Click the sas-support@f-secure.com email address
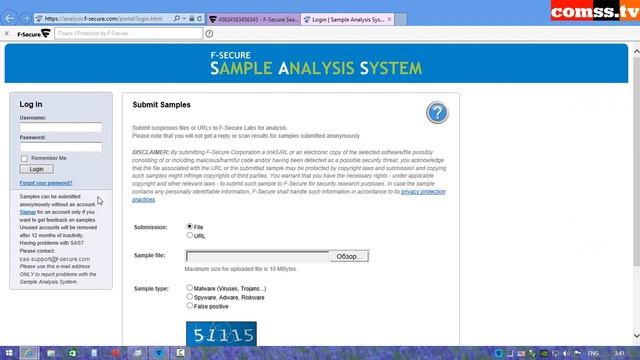This screenshot has height=360, width=640. [x=55, y=259]
